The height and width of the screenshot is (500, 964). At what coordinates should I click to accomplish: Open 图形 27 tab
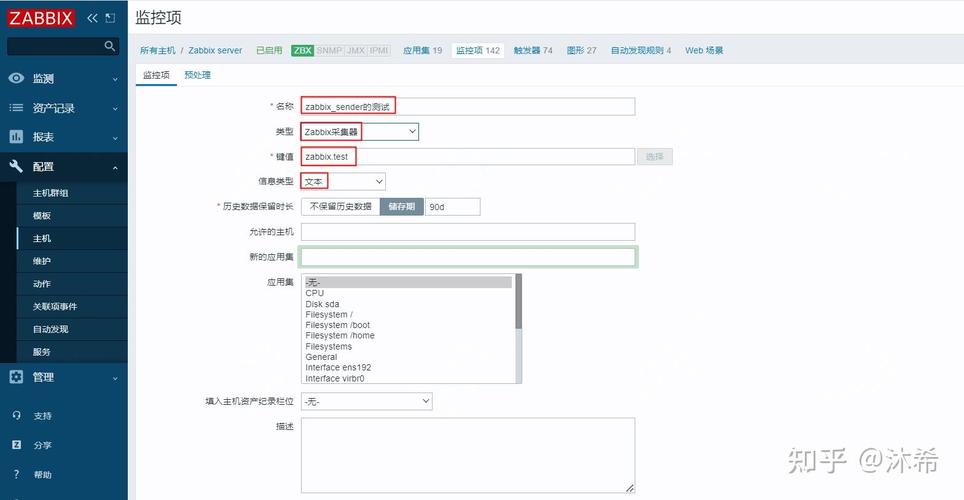(582, 50)
